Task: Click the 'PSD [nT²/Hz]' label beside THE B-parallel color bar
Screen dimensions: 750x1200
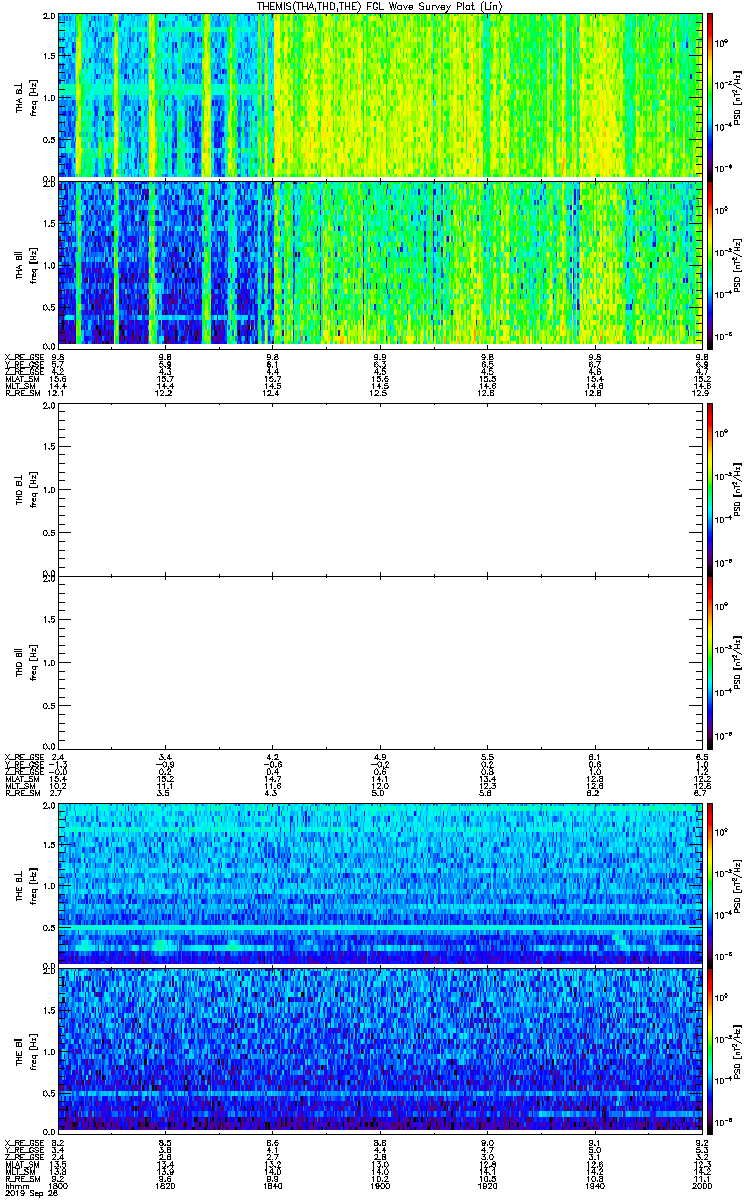Action: (x=738, y=1050)
